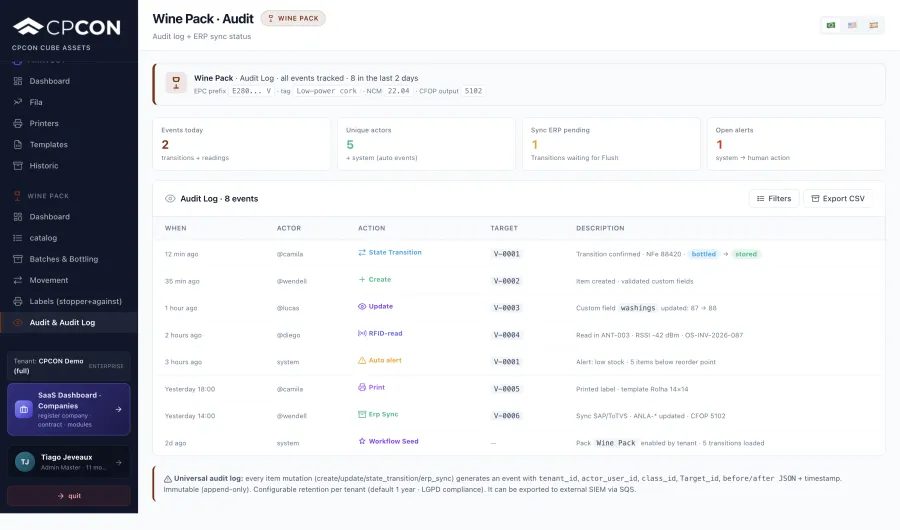Click the Batches & Bottling box icon
This screenshot has width=900, height=530.
18,259
